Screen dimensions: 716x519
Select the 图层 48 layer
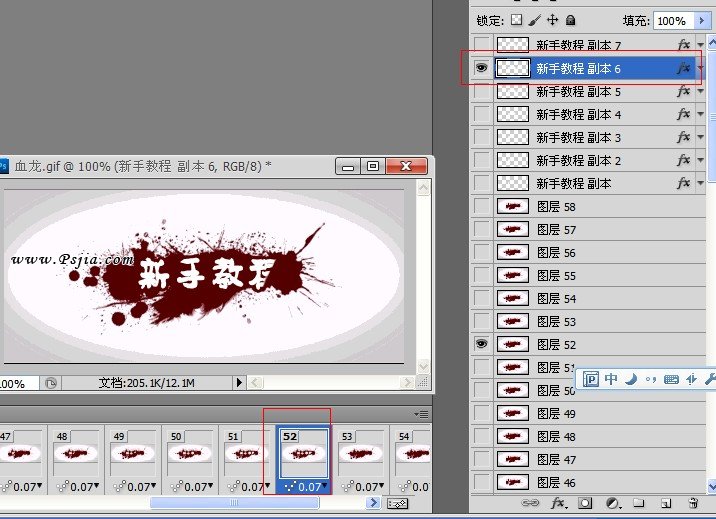coord(599,436)
